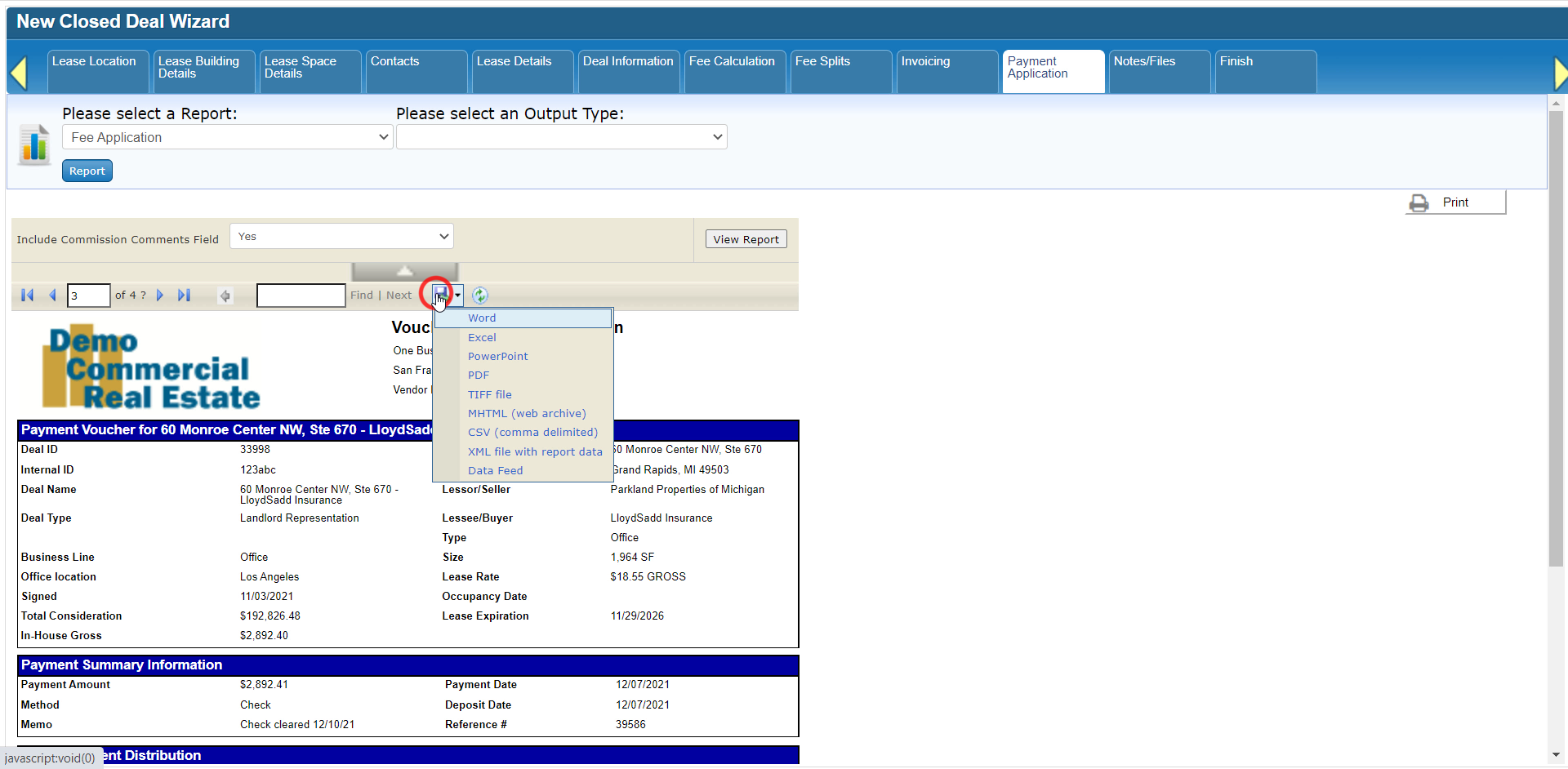
Task: Click the printer icon beside Print
Action: [1419, 202]
